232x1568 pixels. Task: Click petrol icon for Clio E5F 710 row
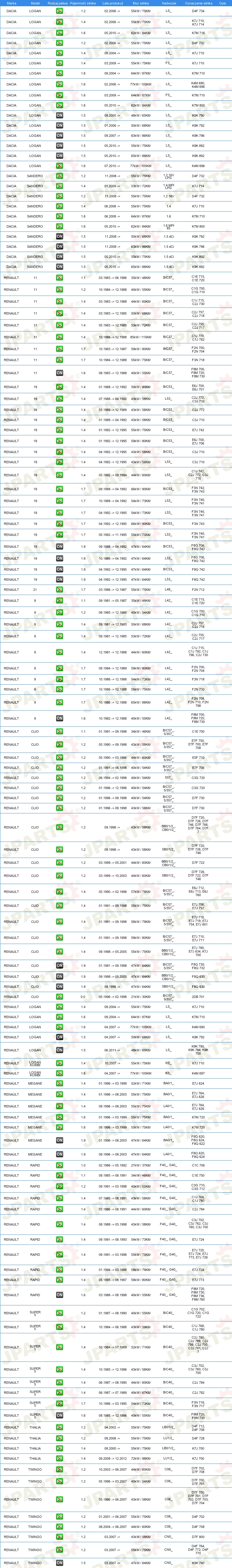(59, 758)
